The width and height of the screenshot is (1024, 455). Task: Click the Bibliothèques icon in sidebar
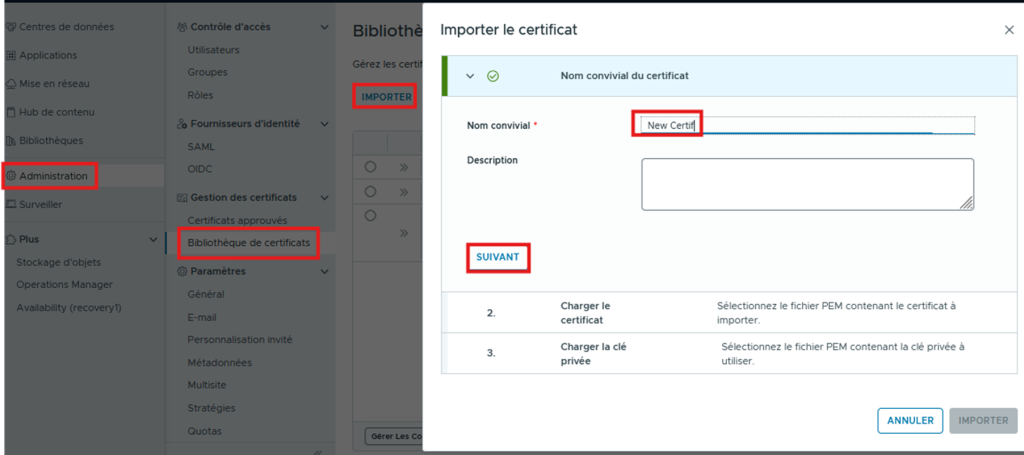coord(11,141)
